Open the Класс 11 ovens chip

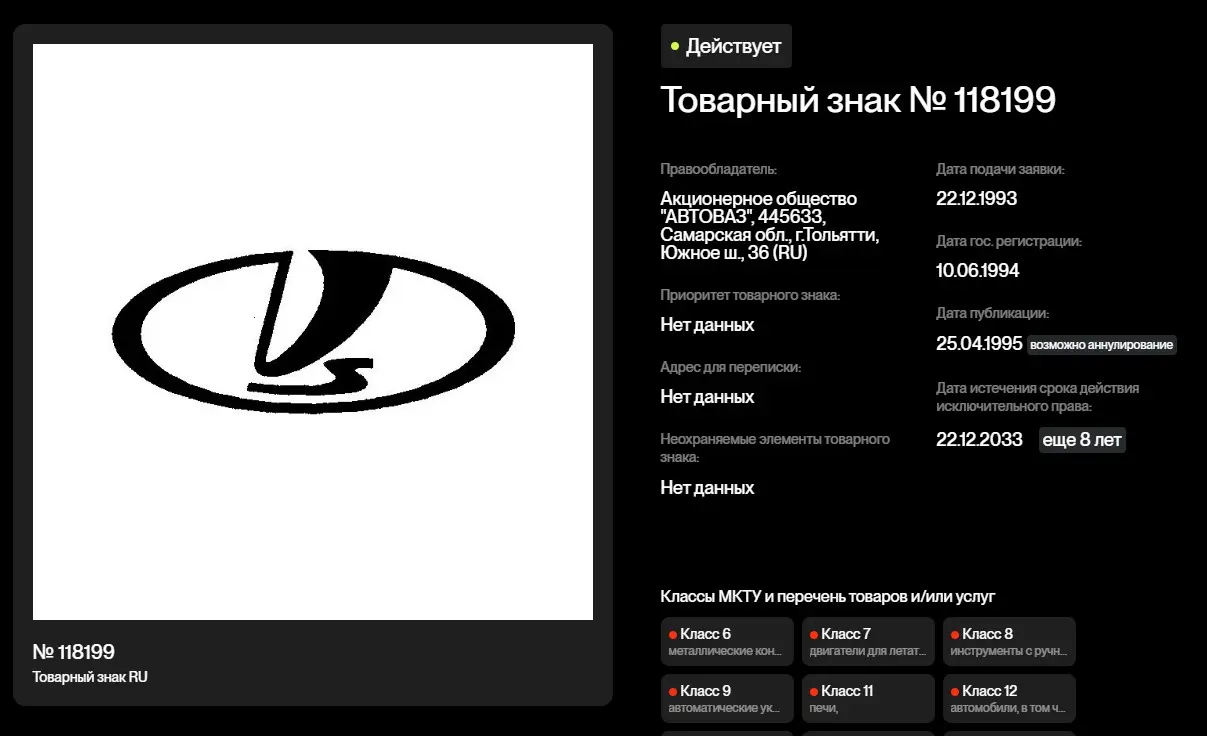pos(868,699)
